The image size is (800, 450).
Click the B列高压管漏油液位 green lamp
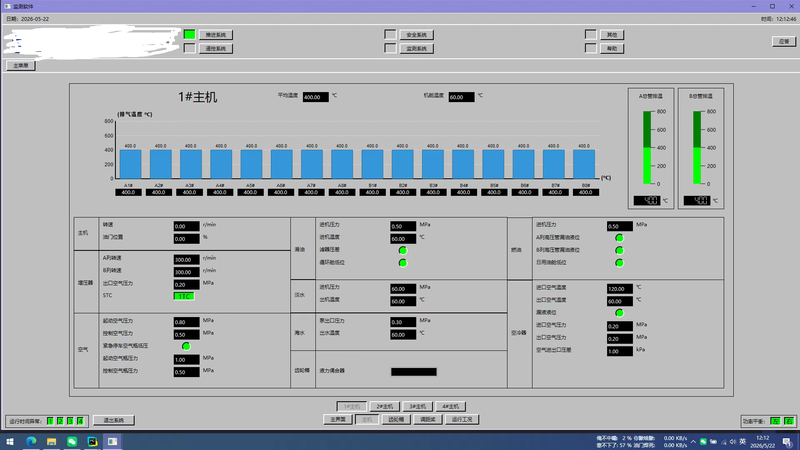(x=619, y=250)
